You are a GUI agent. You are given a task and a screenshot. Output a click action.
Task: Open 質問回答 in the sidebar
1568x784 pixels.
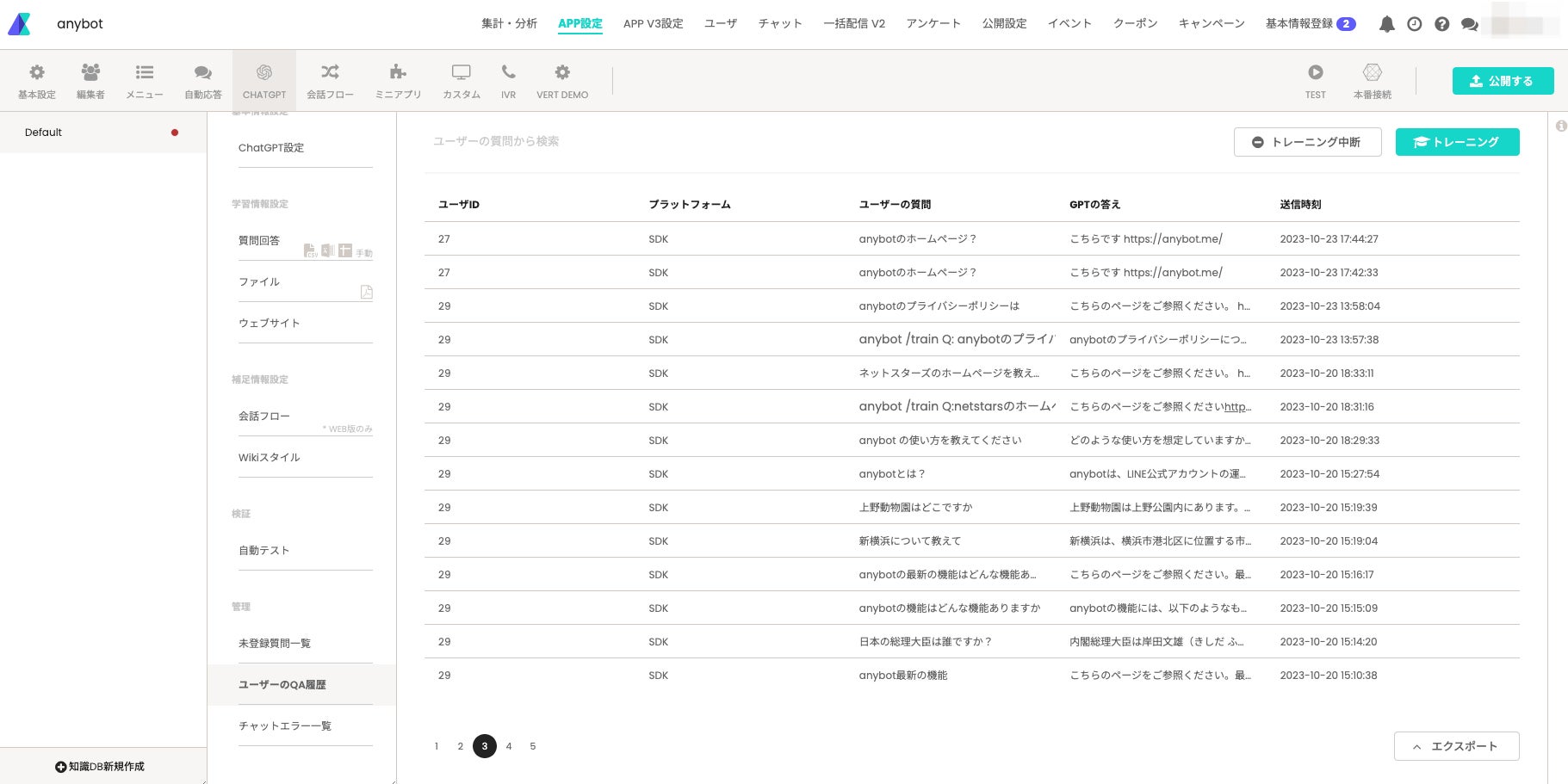(x=259, y=241)
